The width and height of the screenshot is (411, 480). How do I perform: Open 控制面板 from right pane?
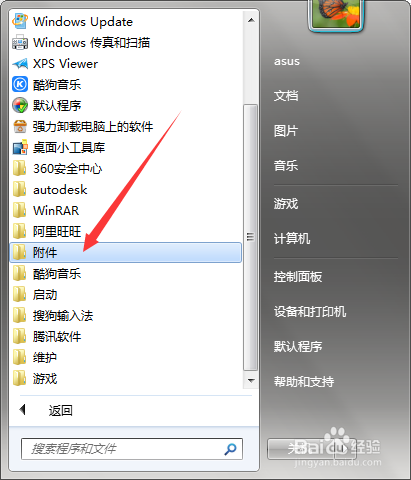coord(298,277)
